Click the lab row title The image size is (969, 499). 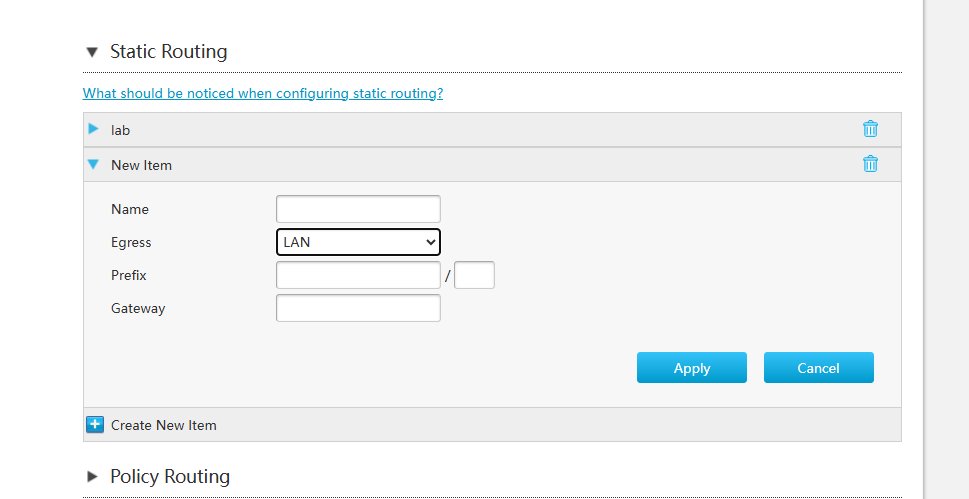(x=121, y=130)
